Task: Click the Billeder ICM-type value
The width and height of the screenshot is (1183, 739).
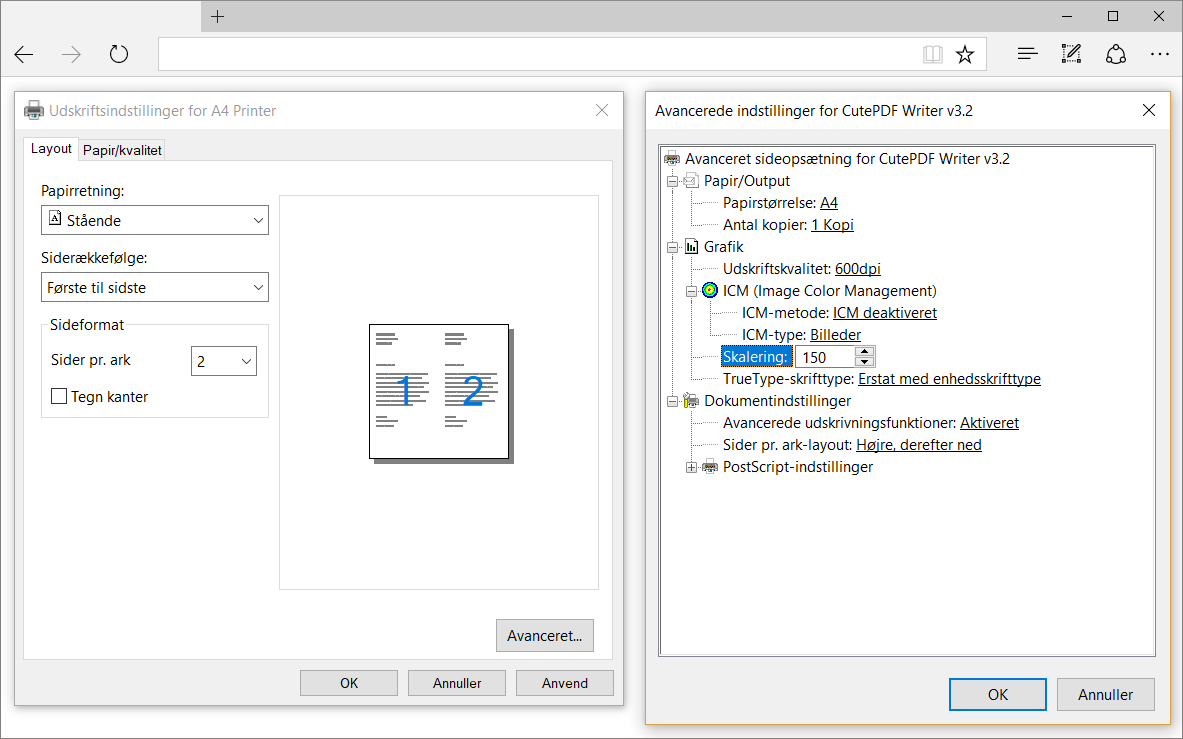Action: (x=835, y=335)
